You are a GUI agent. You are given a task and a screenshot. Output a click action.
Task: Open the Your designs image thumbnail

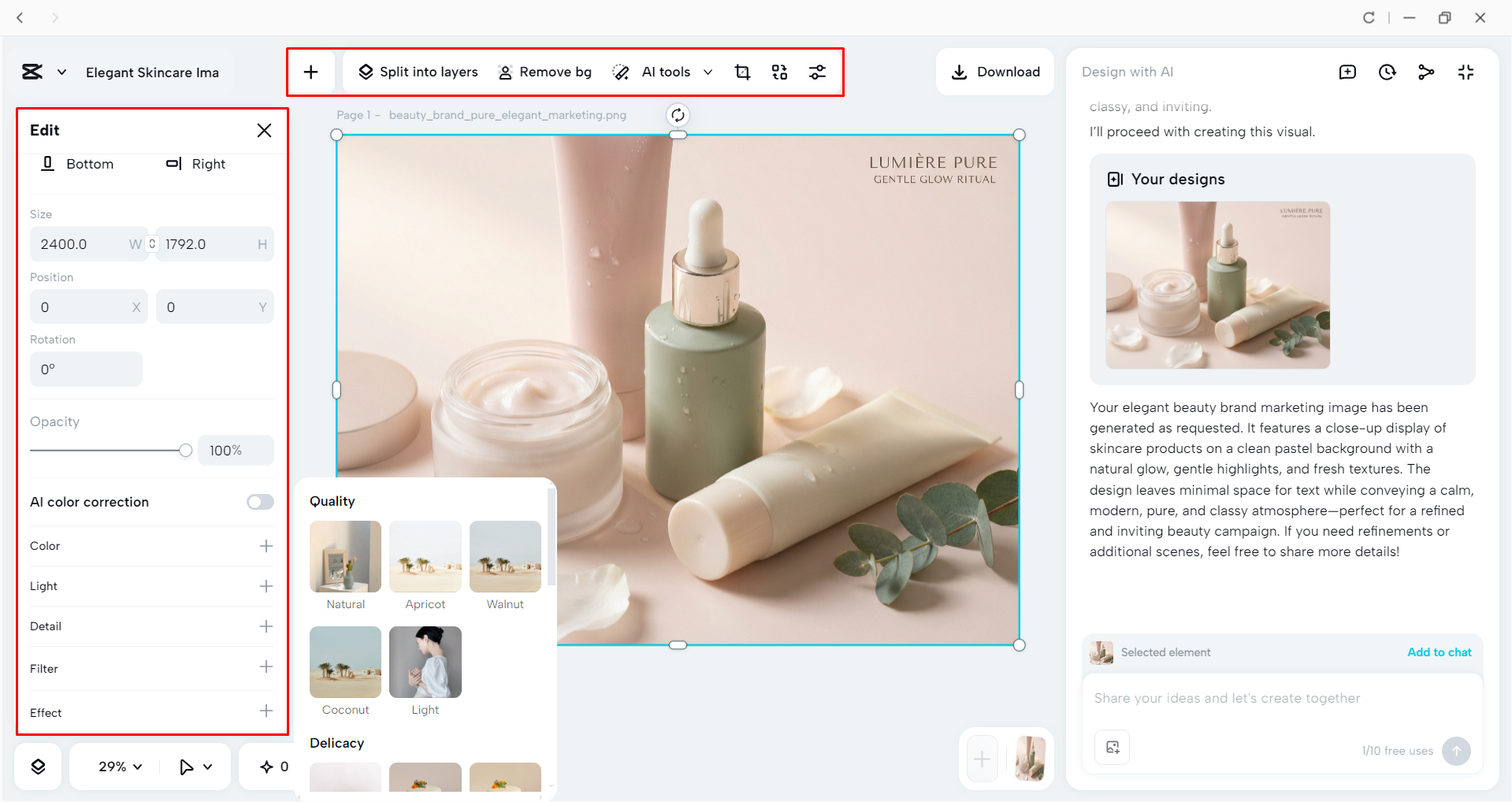pyautogui.click(x=1218, y=285)
